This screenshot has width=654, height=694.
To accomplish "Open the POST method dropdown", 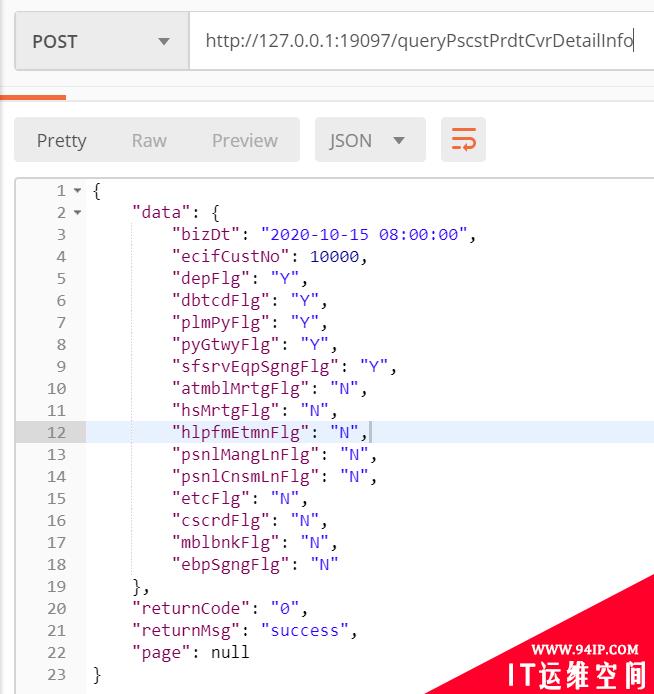I will (x=102, y=41).
